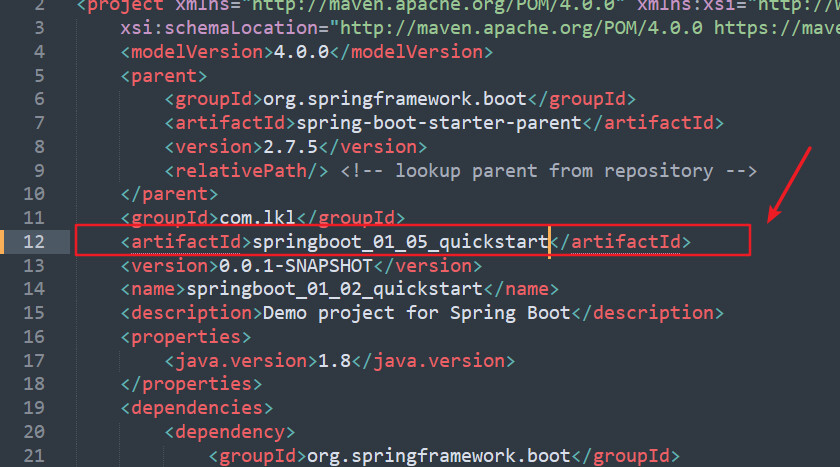Click name value springboot_01_02_quickstart
Viewport: 840px width, 467px height.
click(335, 289)
